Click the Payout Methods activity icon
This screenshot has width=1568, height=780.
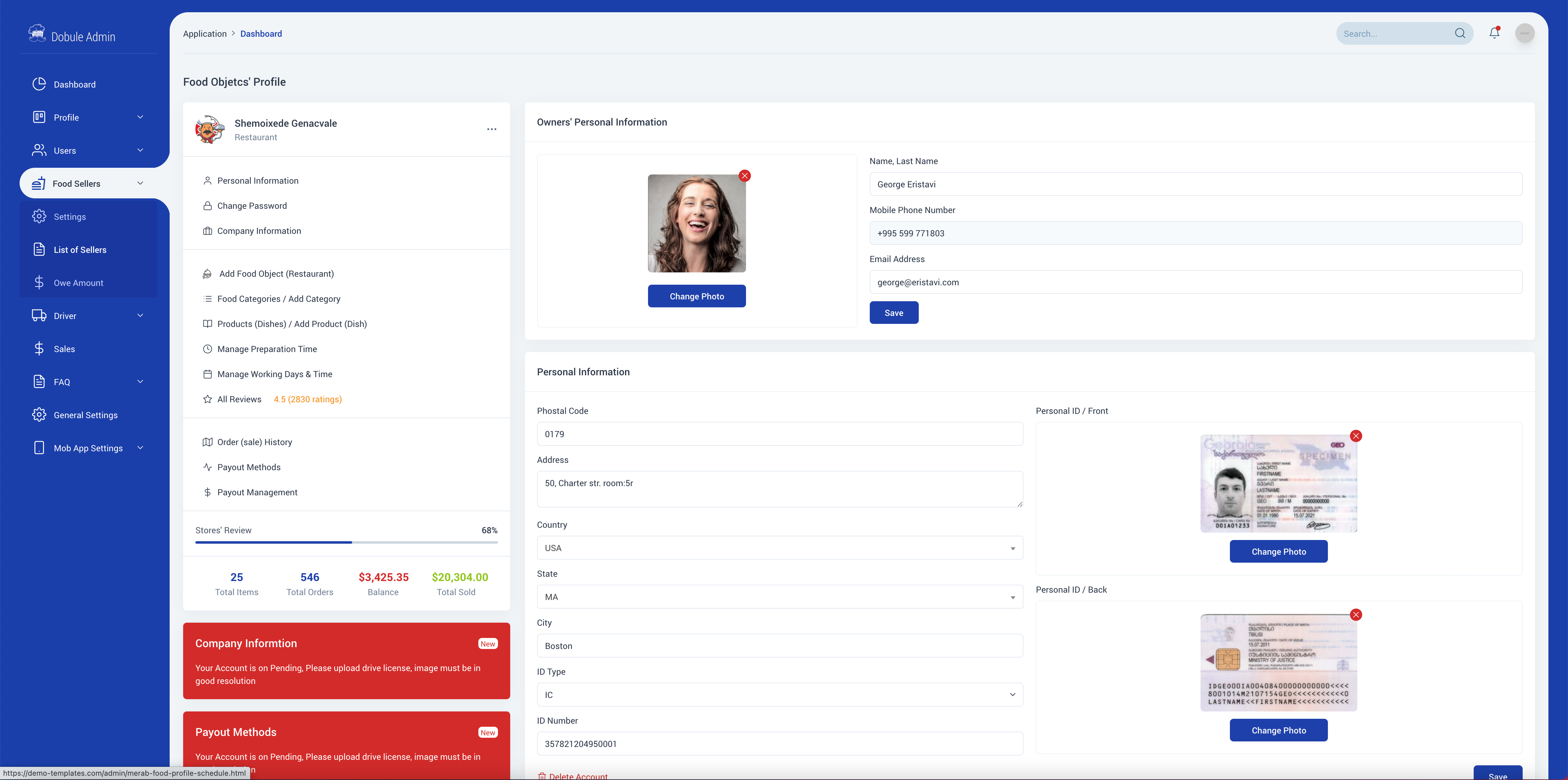click(x=208, y=467)
